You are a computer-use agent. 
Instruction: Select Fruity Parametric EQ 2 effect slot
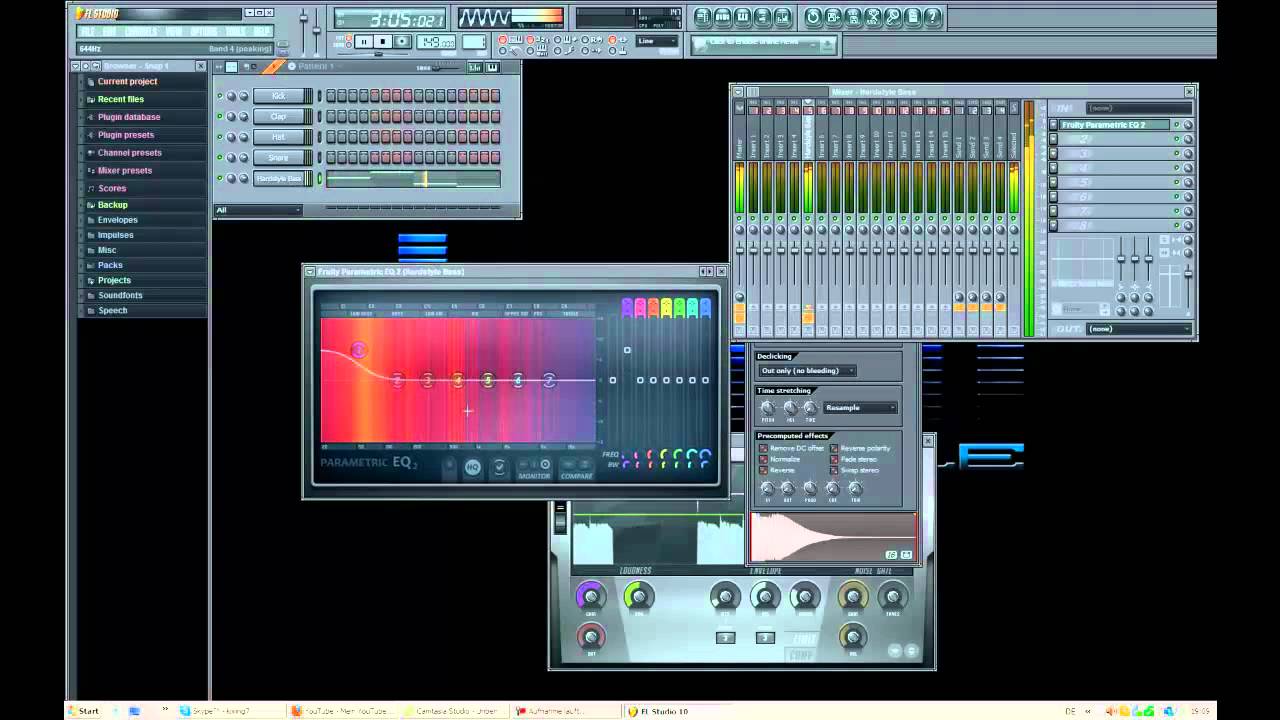(1116, 125)
